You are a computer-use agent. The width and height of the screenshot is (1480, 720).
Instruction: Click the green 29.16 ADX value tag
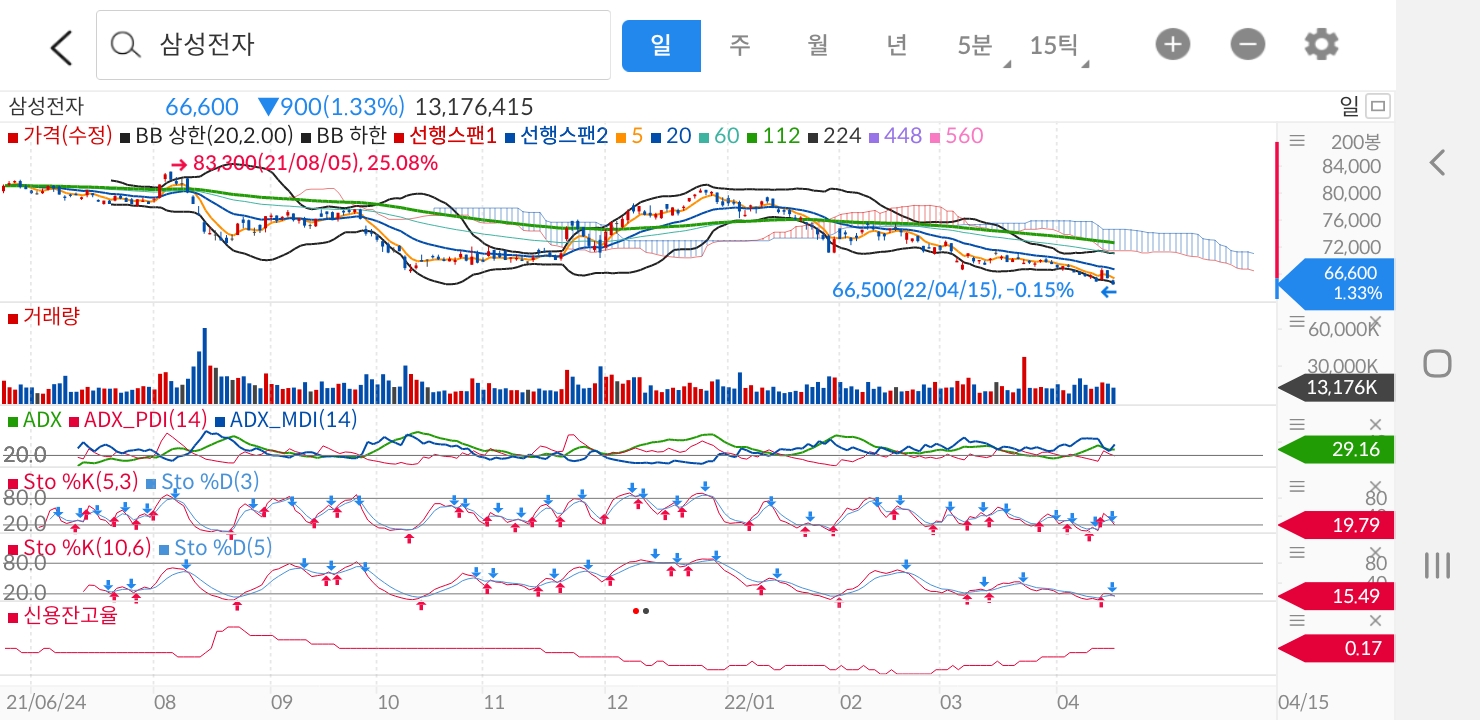(x=1335, y=450)
